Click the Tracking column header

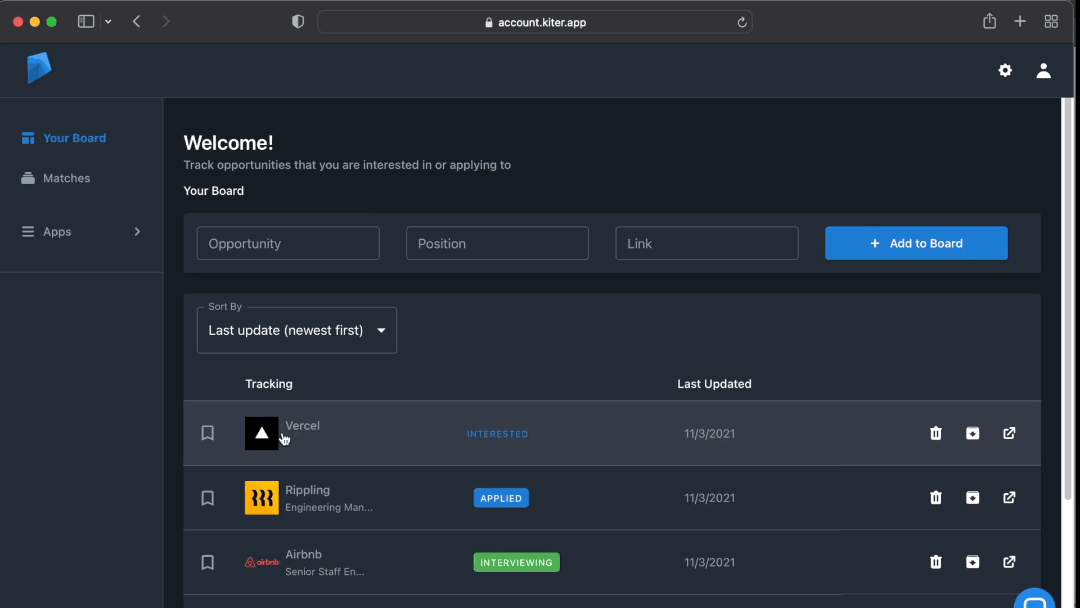[x=269, y=384]
